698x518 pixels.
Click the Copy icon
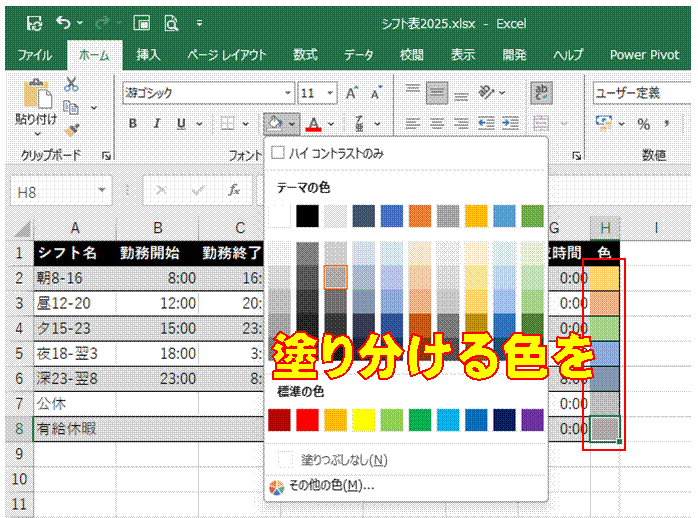(x=71, y=107)
